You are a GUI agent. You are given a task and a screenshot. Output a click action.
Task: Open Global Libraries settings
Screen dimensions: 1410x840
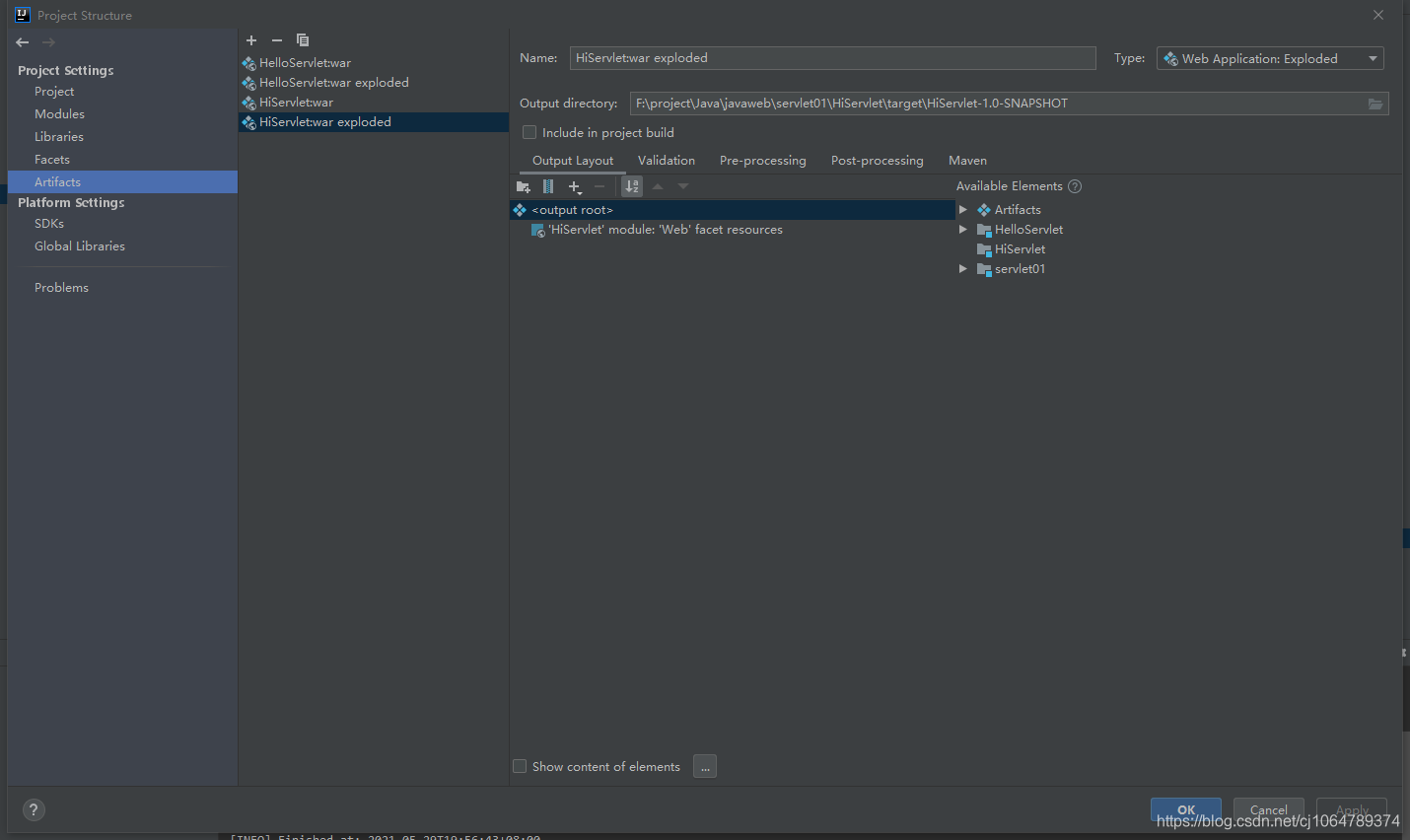[80, 246]
